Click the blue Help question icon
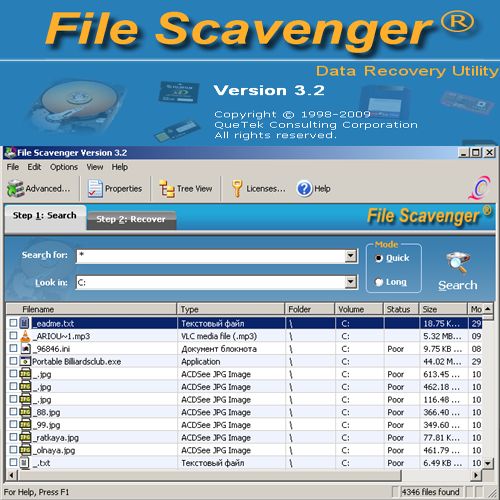Viewport: 500px width, 500px height. pos(304,189)
